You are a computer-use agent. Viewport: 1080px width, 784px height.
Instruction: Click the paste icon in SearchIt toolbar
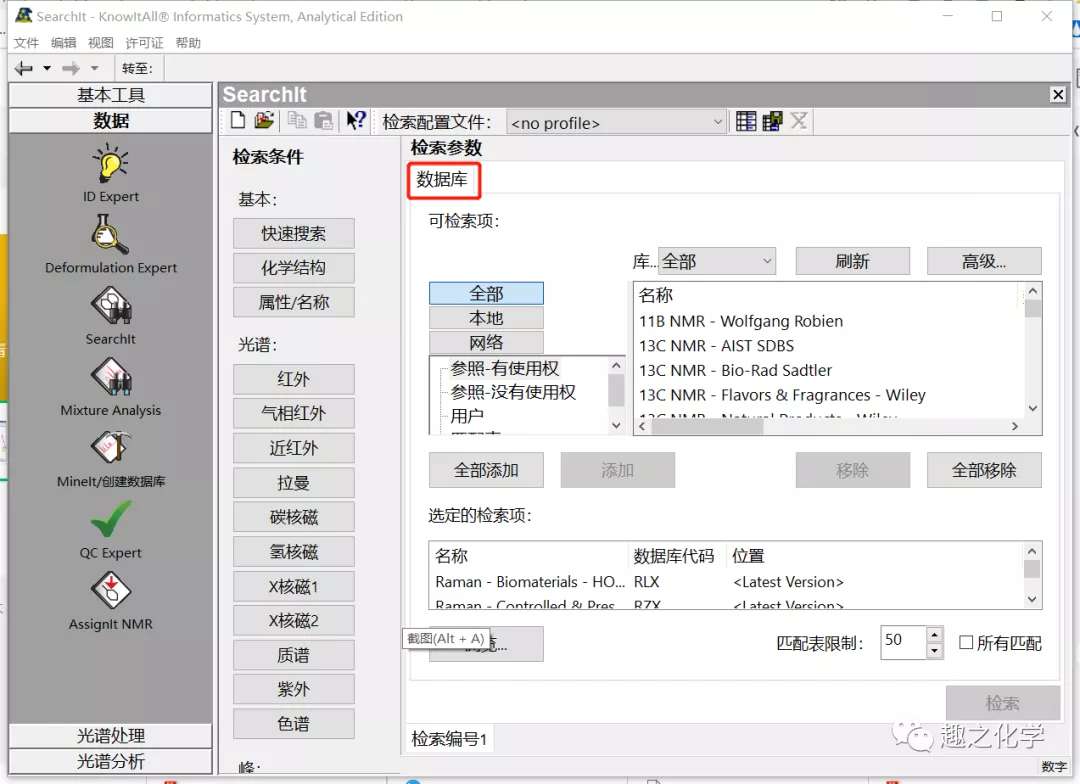pyautogui.click(x=323, y=121)
